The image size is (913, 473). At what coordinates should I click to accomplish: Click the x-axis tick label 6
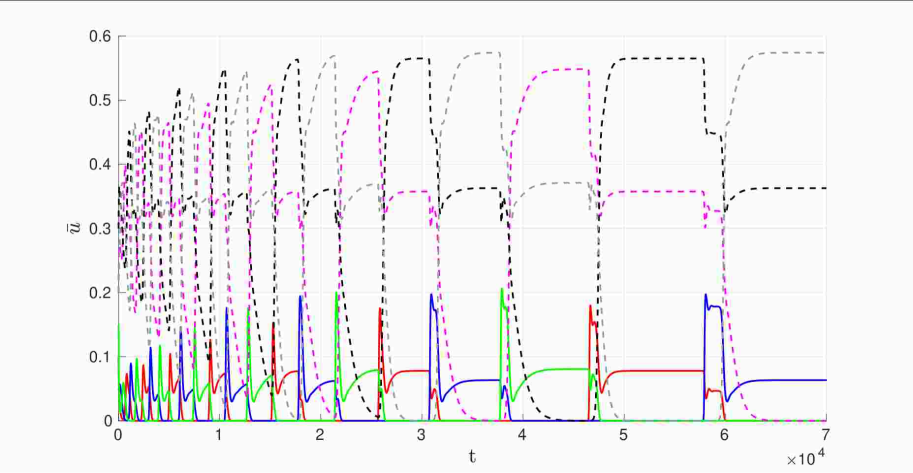click(x=724, y=435)
